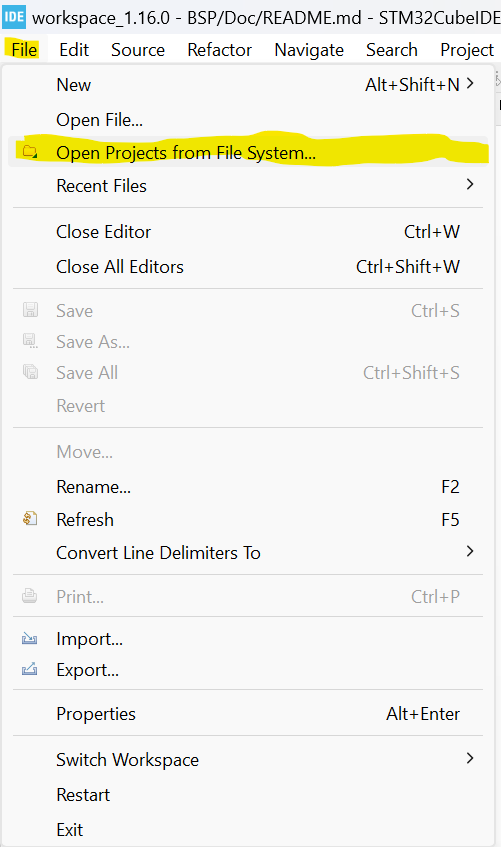Screen dimensions: 501x847
Task: Click the grayed Save floppy disk icon
Action: pos(30,310)
